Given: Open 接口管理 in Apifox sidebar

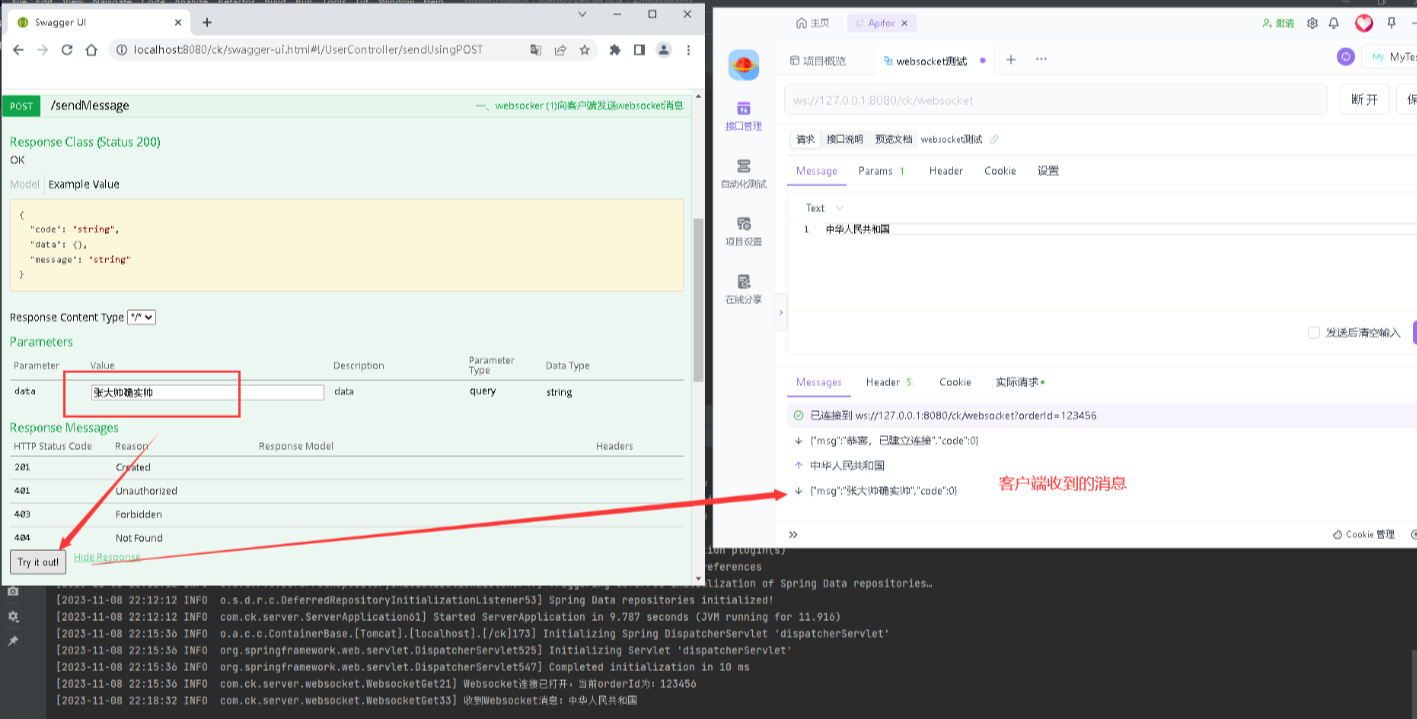Looking at the screenshot, I should 743,116.
